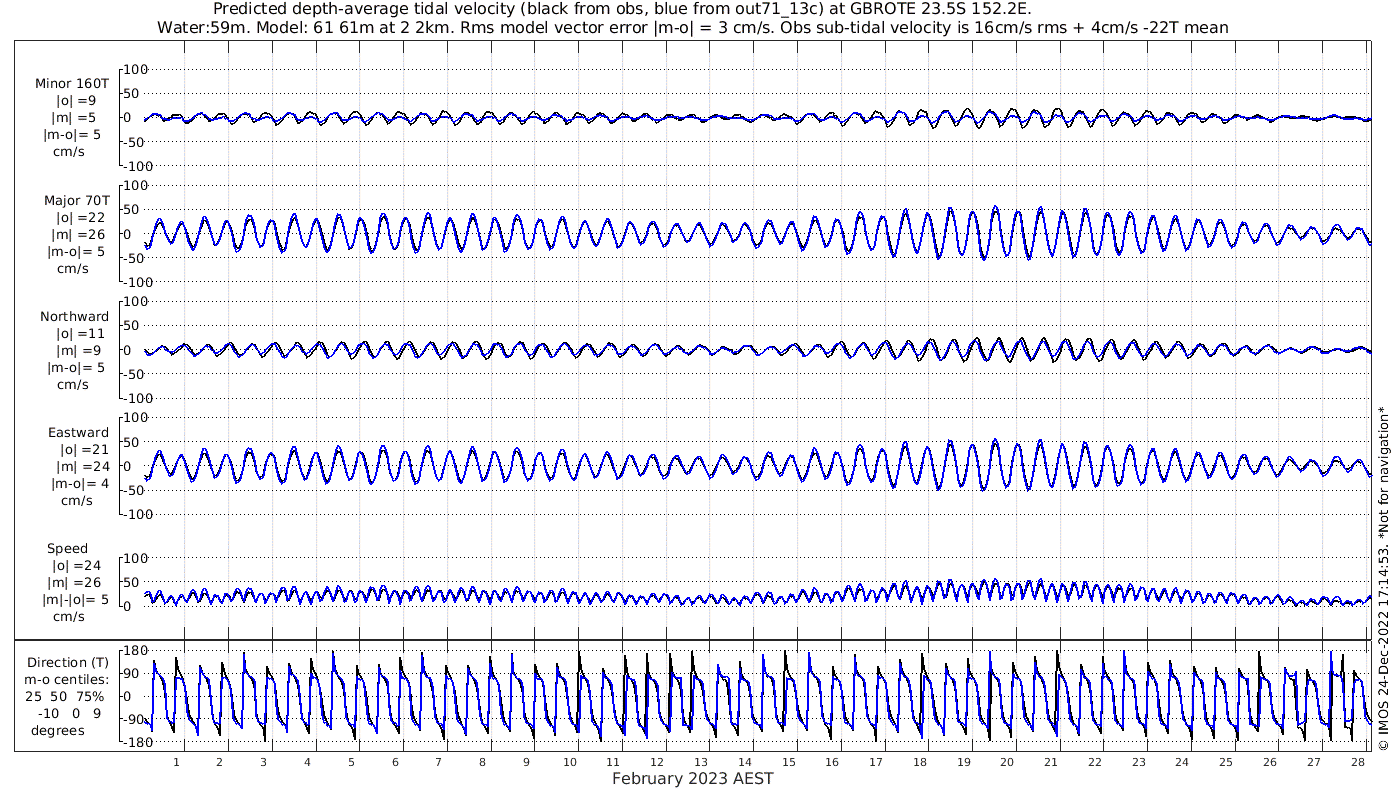Click the day '23' tick label
This screenshot has width=1400, height=800.
pyautogui.click(x=1138, y=762)
